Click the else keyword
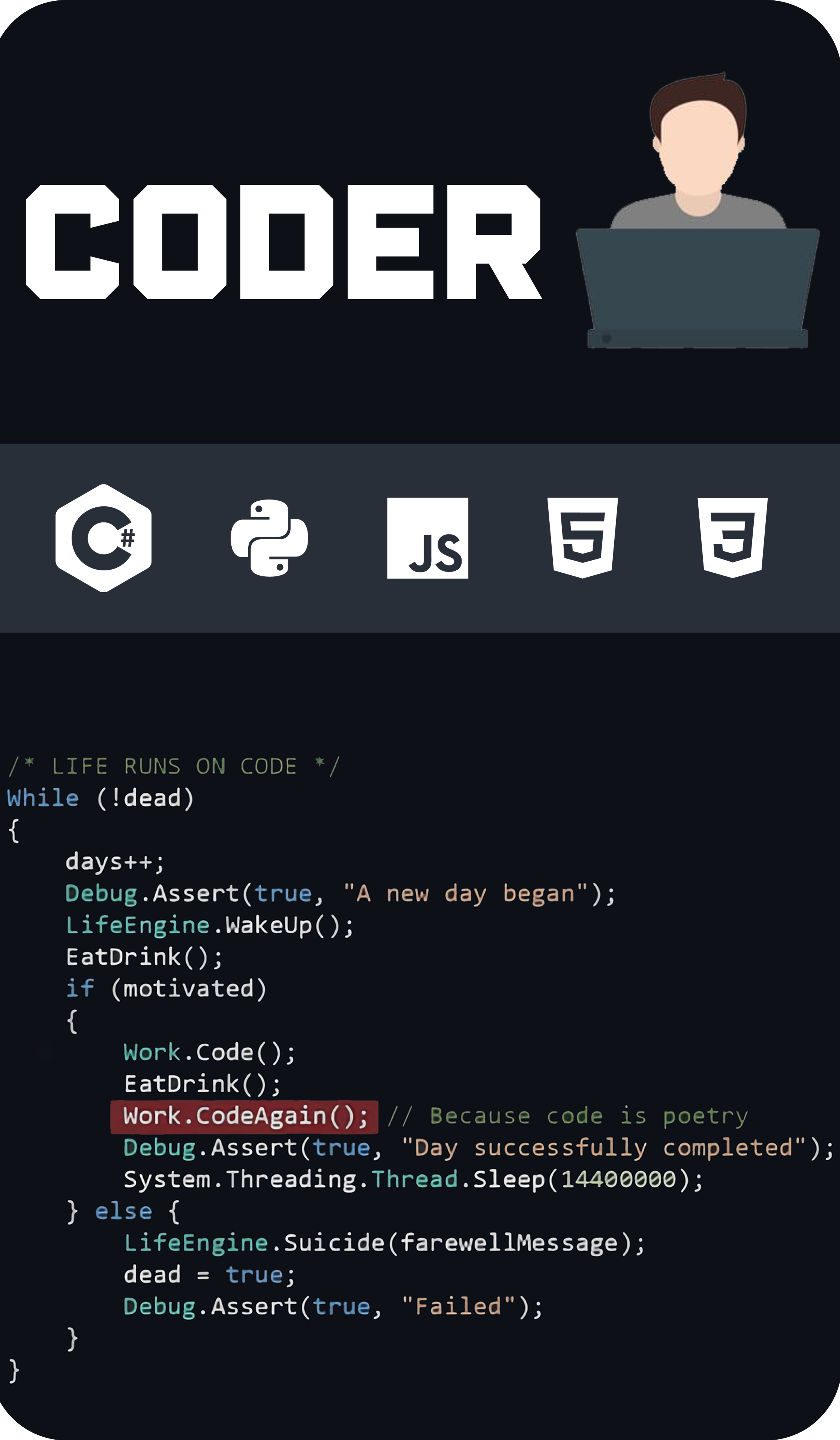Screen dimensions: 840x1440 point(123,1211)
